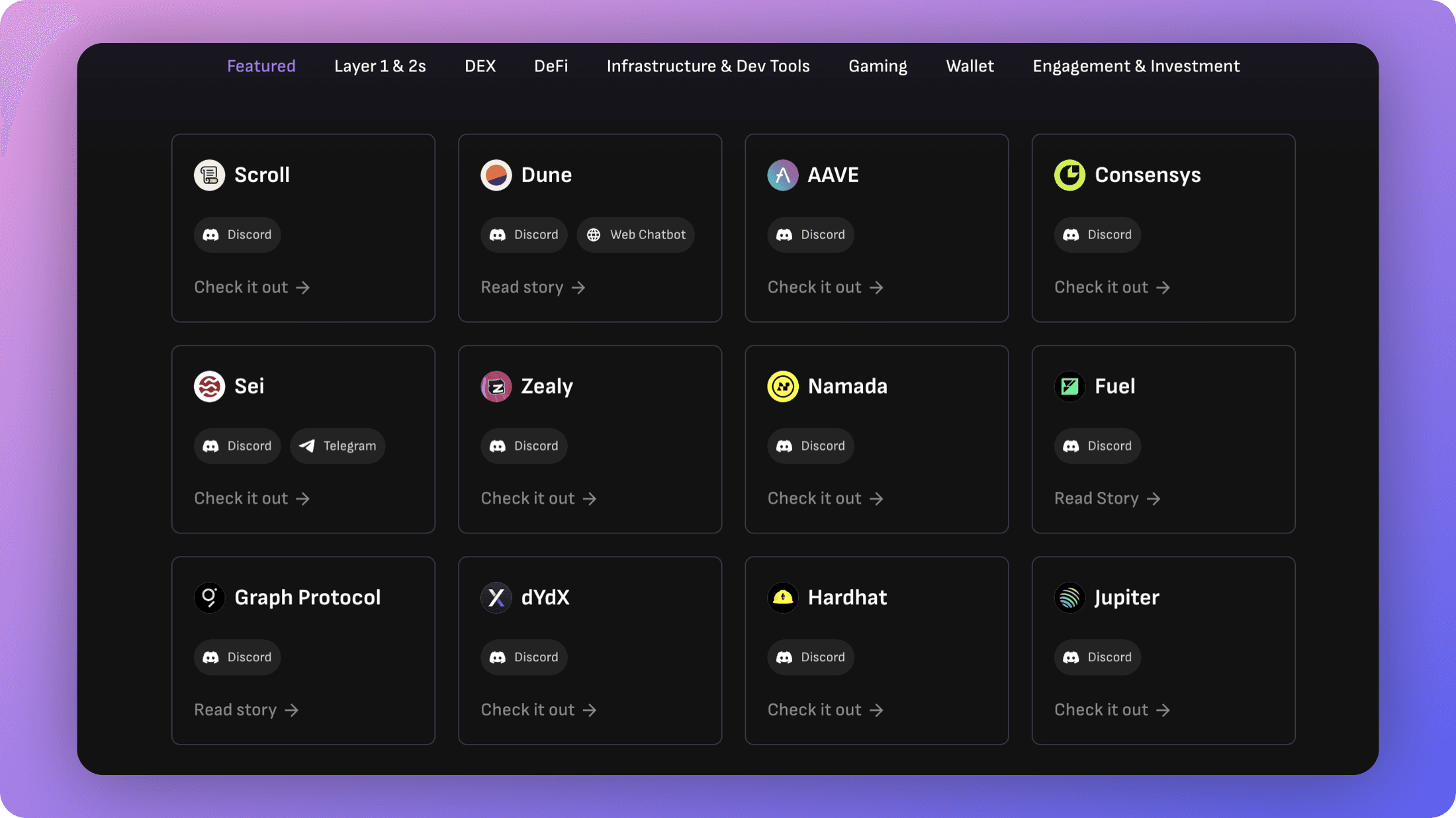Switch to the Layer 1 & 2s tab
Screen dimensions: 1456x818
pyautogui.click(x=380, y=66)
